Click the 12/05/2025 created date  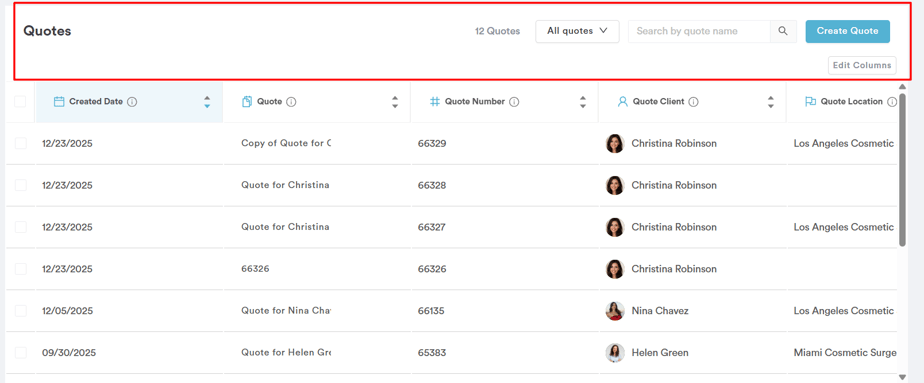point(67,311)
